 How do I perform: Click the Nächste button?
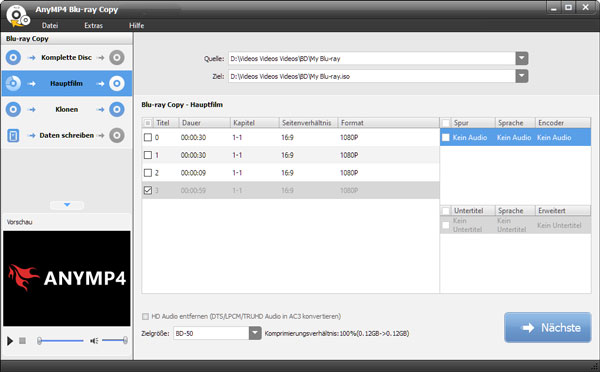point(548,327)
